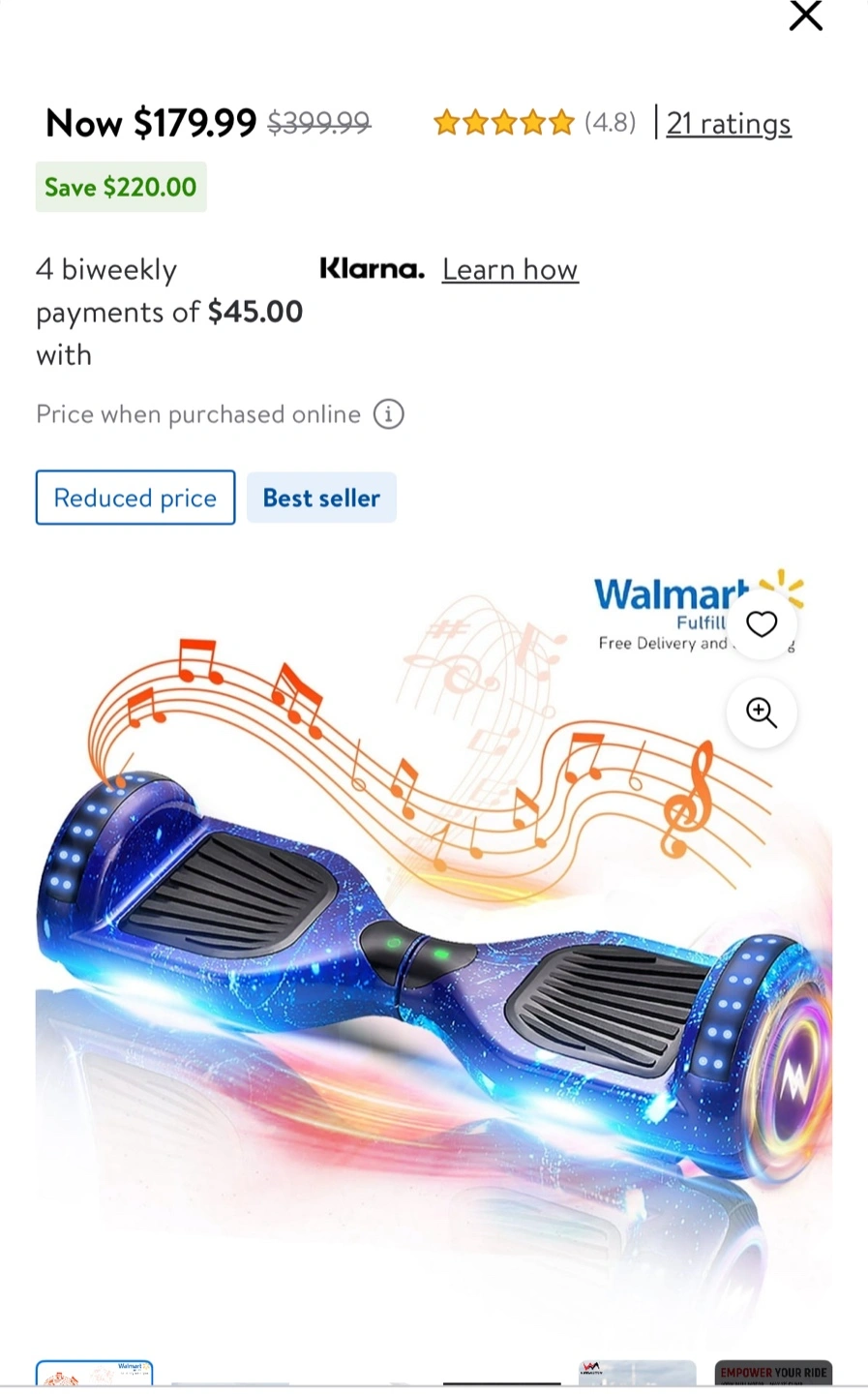Select the Best seller badge

(x=321, y=498)
